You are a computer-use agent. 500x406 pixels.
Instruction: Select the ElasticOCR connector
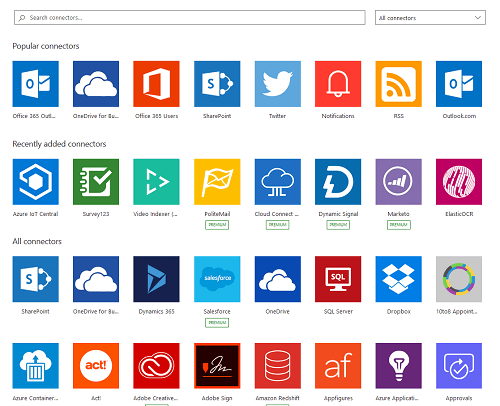459,182
